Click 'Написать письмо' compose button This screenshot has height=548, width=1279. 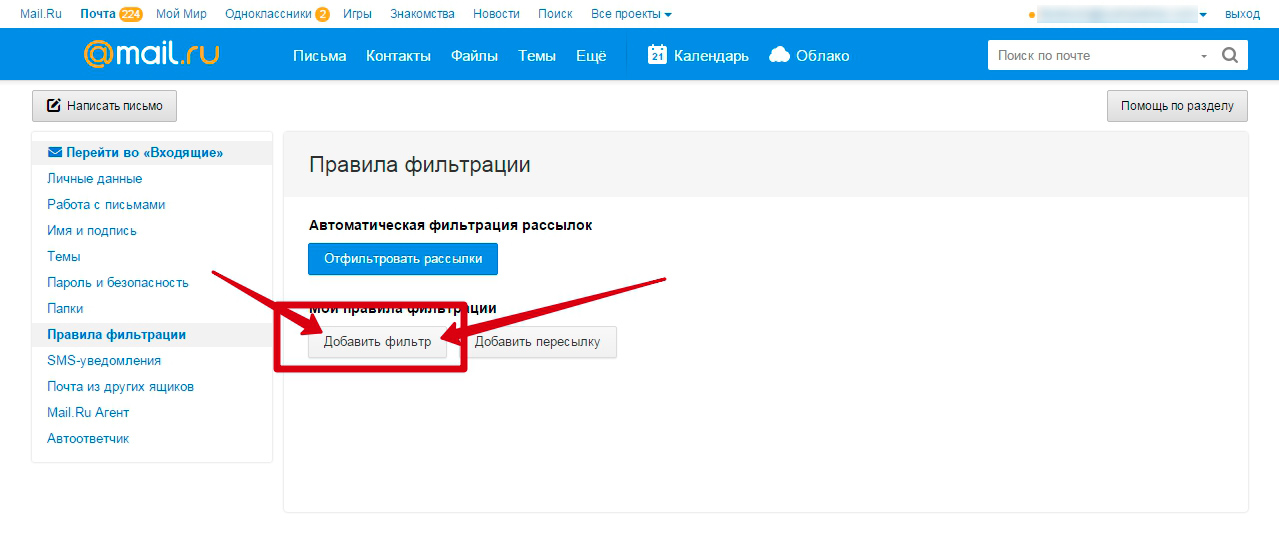104,105
